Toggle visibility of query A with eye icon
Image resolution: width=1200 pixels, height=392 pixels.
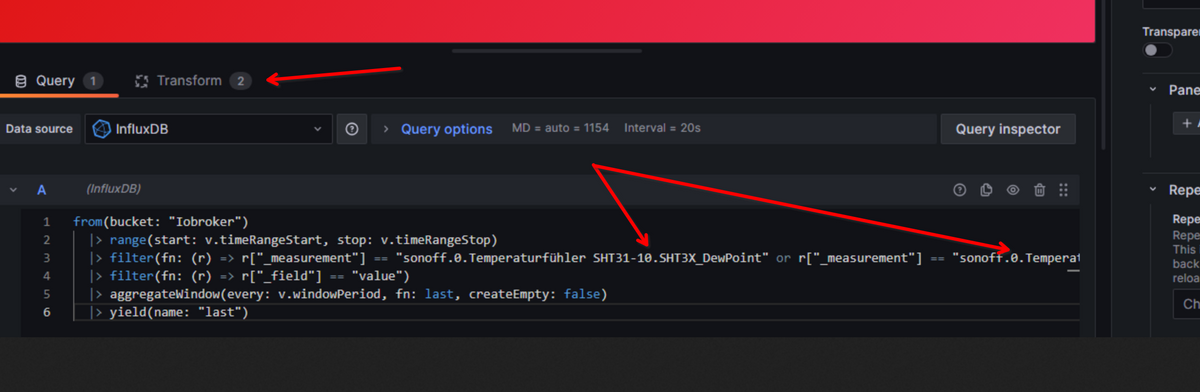pos(1013,190)
